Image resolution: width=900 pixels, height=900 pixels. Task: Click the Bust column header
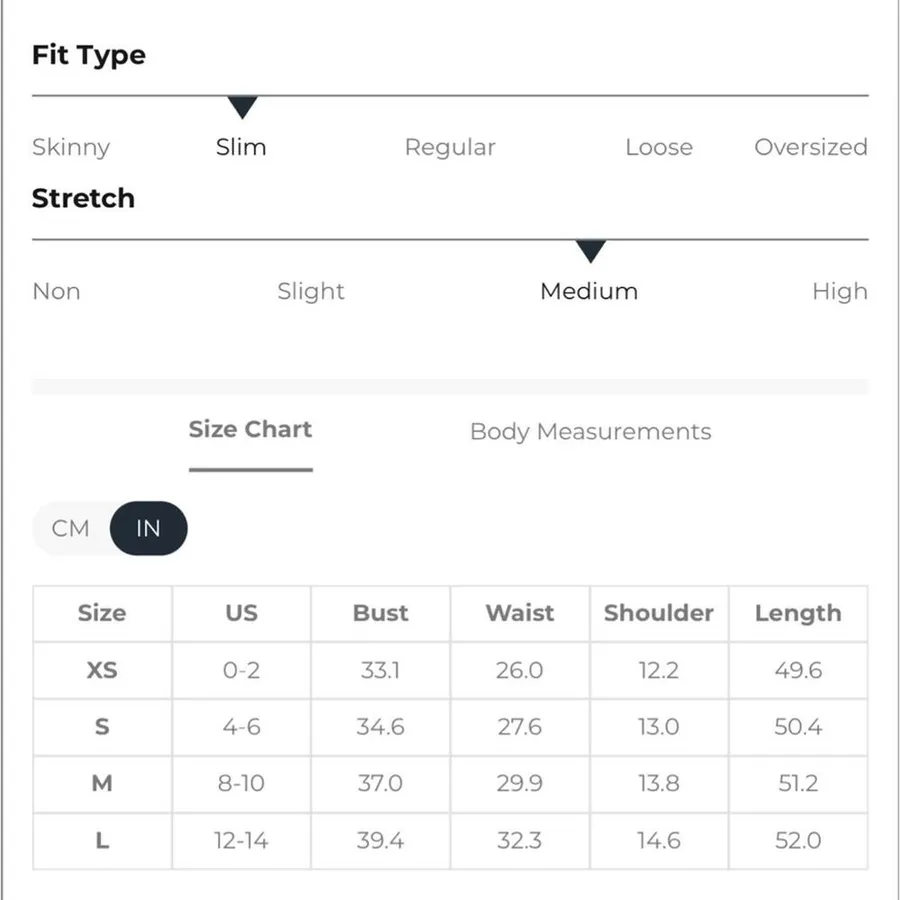[x=381, y=613]
